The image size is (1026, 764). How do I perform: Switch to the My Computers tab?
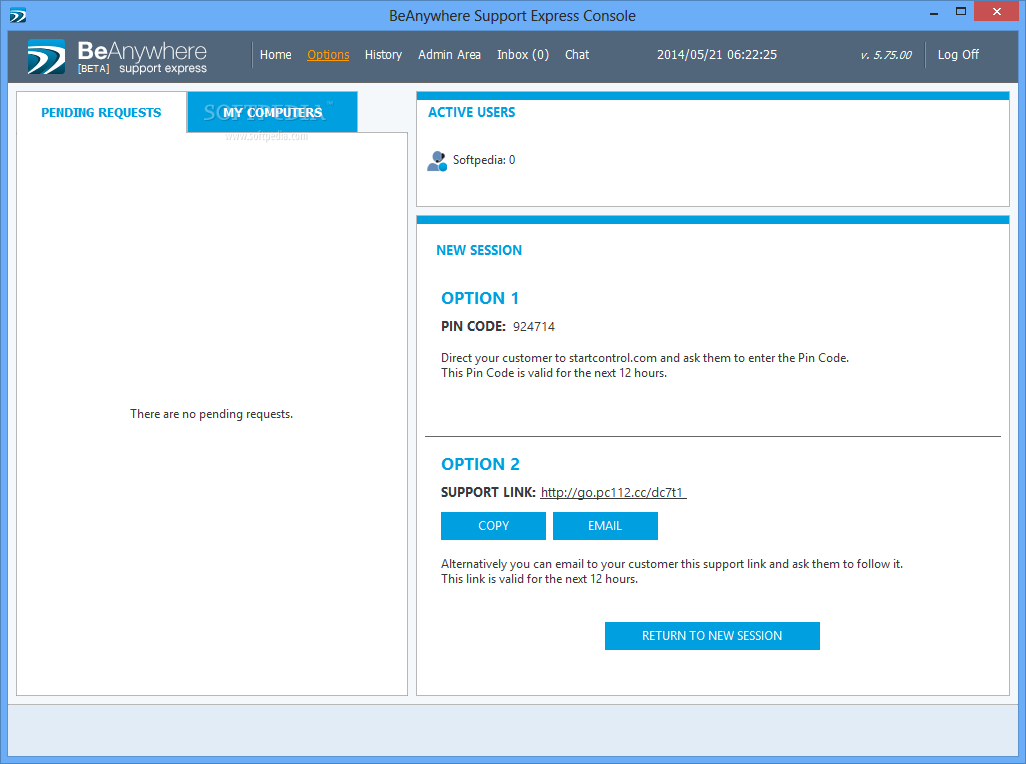tap(272, 113)
